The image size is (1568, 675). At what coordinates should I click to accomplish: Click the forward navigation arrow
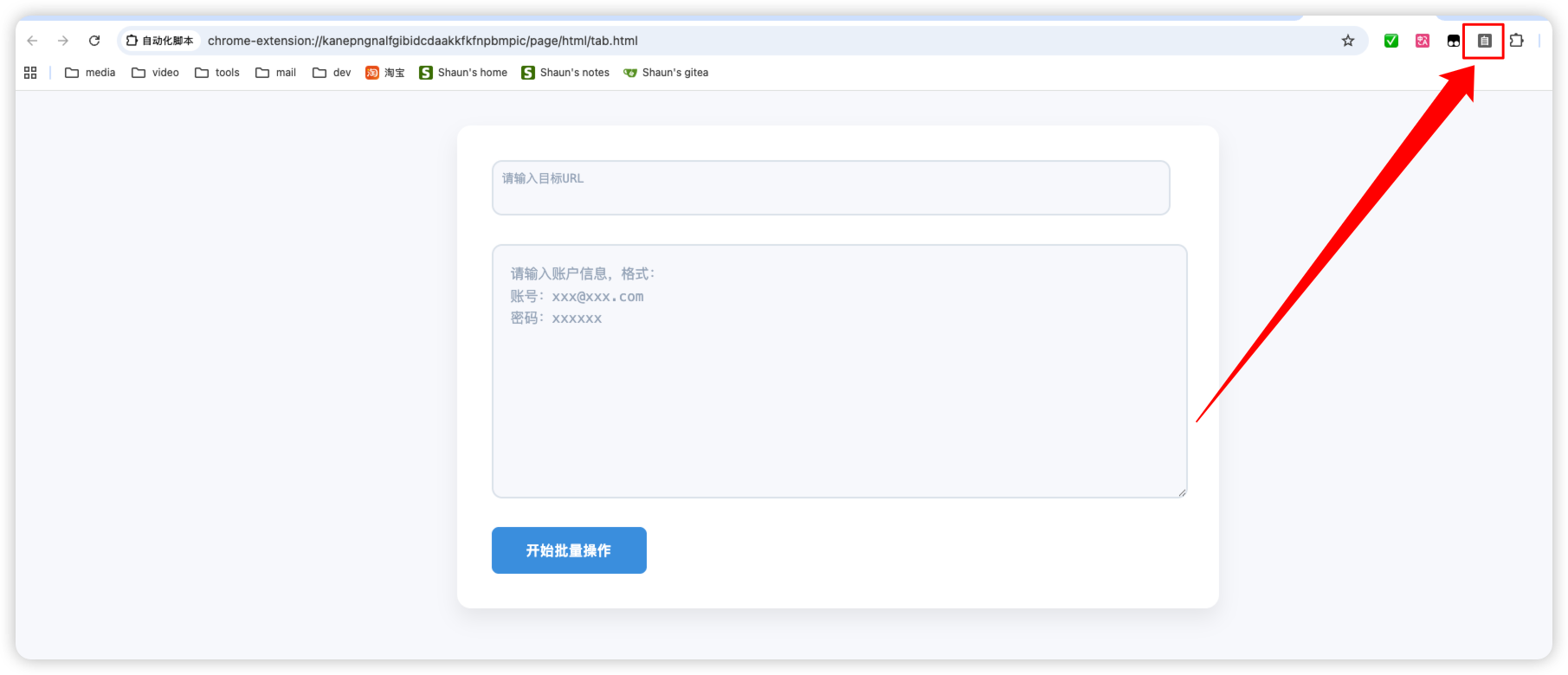coord(63,41)
